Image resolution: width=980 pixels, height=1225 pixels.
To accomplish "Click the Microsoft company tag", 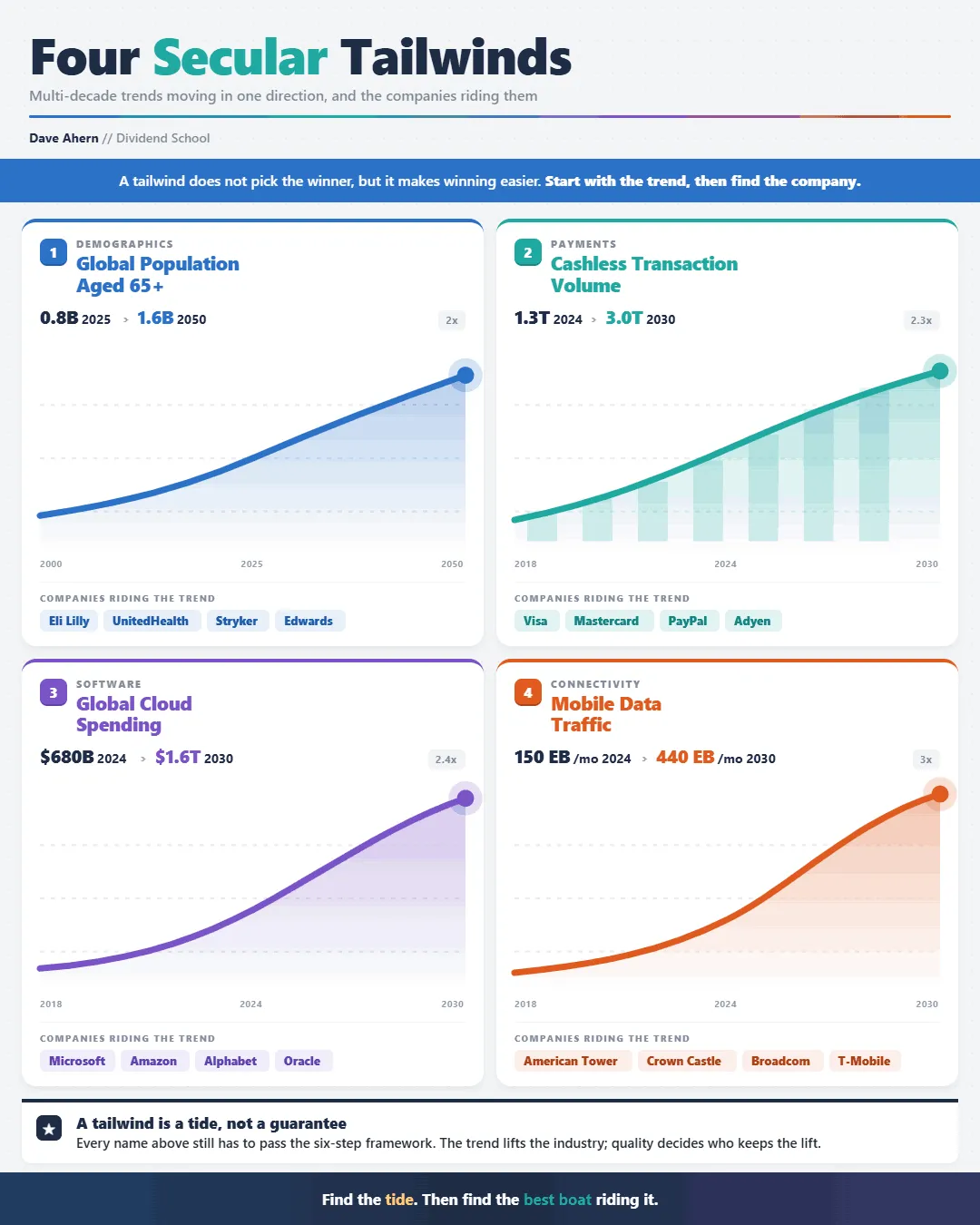I will [x=77, y=1061].
